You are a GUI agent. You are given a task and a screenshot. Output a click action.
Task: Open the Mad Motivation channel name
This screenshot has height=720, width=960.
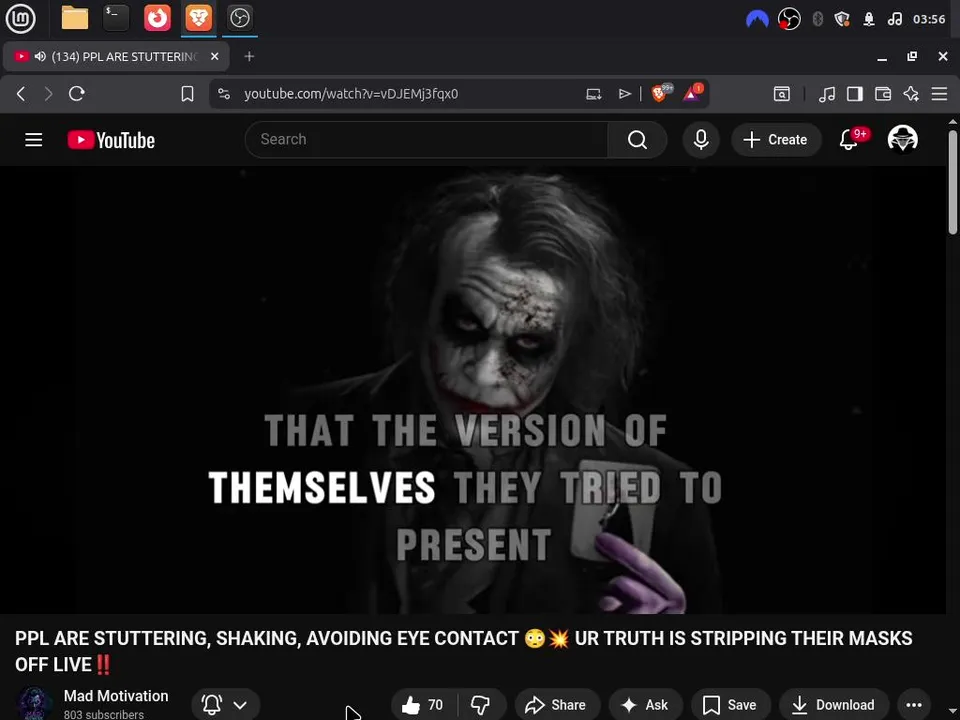[116, 696]
